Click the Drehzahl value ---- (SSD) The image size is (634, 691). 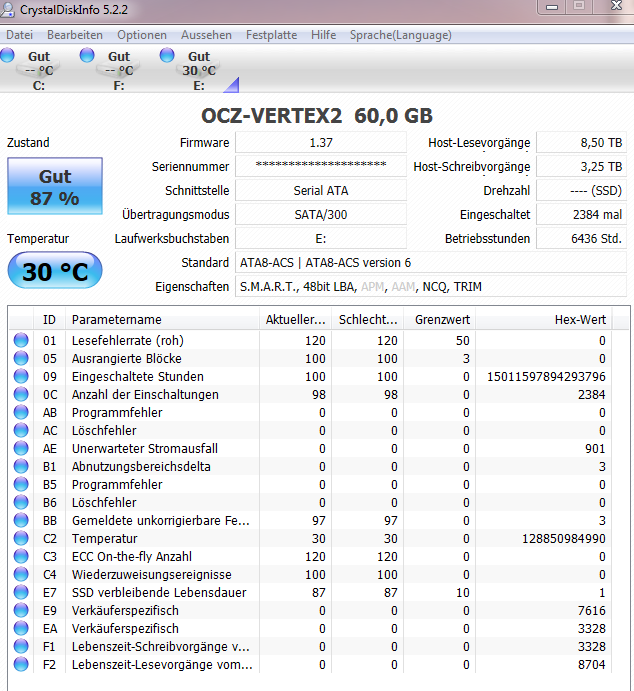tap(582, 190)
